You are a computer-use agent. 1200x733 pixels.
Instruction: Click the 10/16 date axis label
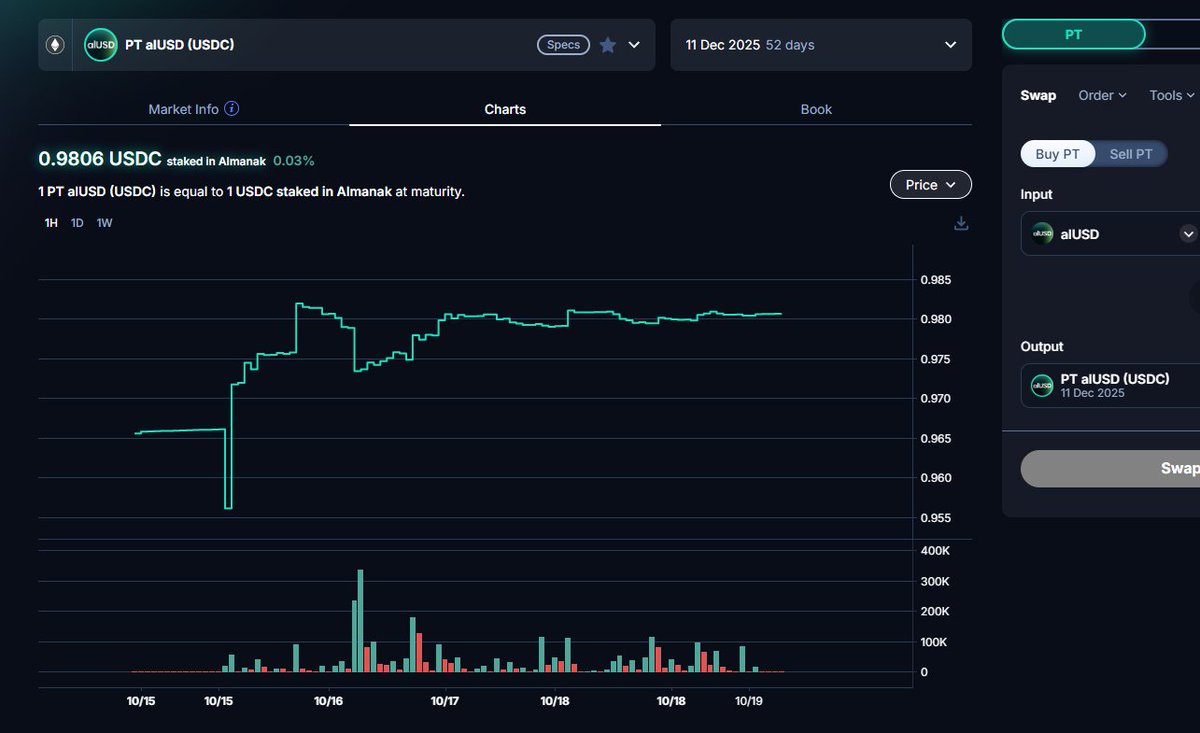point(328,701)
